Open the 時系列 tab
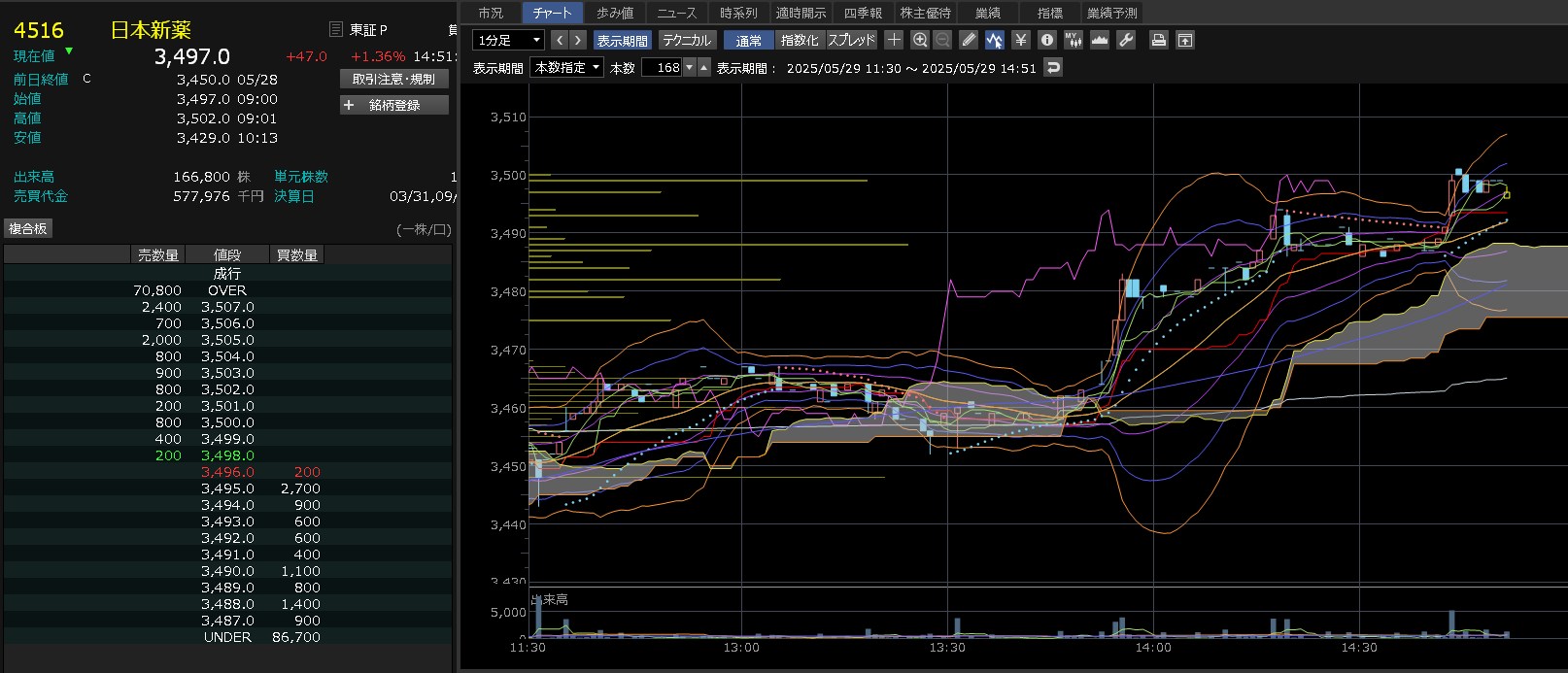 (738, 13)
